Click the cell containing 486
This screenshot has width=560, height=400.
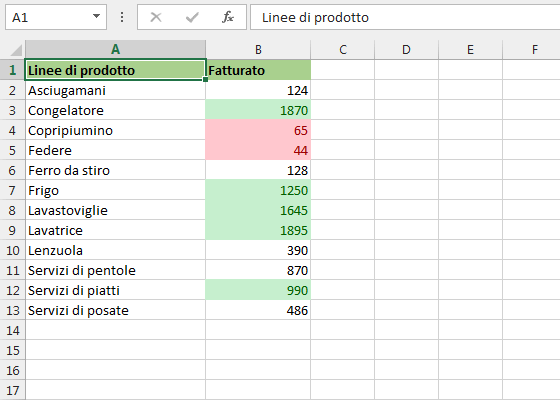pyautogui.click(x=258, y=310)
